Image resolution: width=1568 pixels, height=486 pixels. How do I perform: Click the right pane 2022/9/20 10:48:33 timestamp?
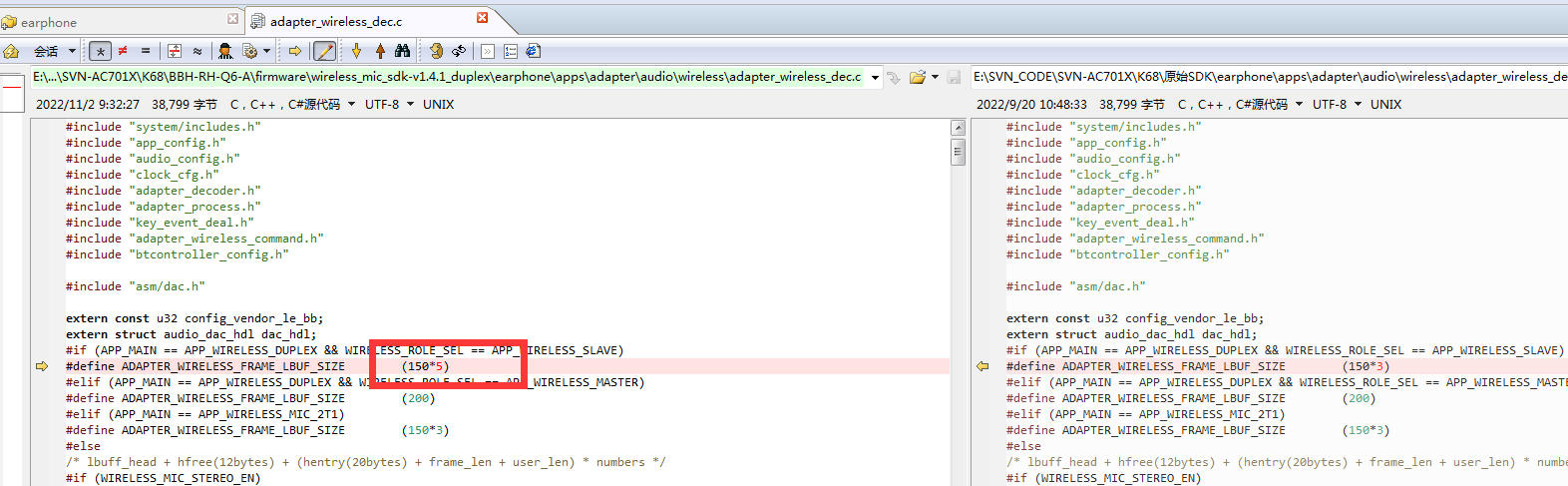tap(1031, 104)
